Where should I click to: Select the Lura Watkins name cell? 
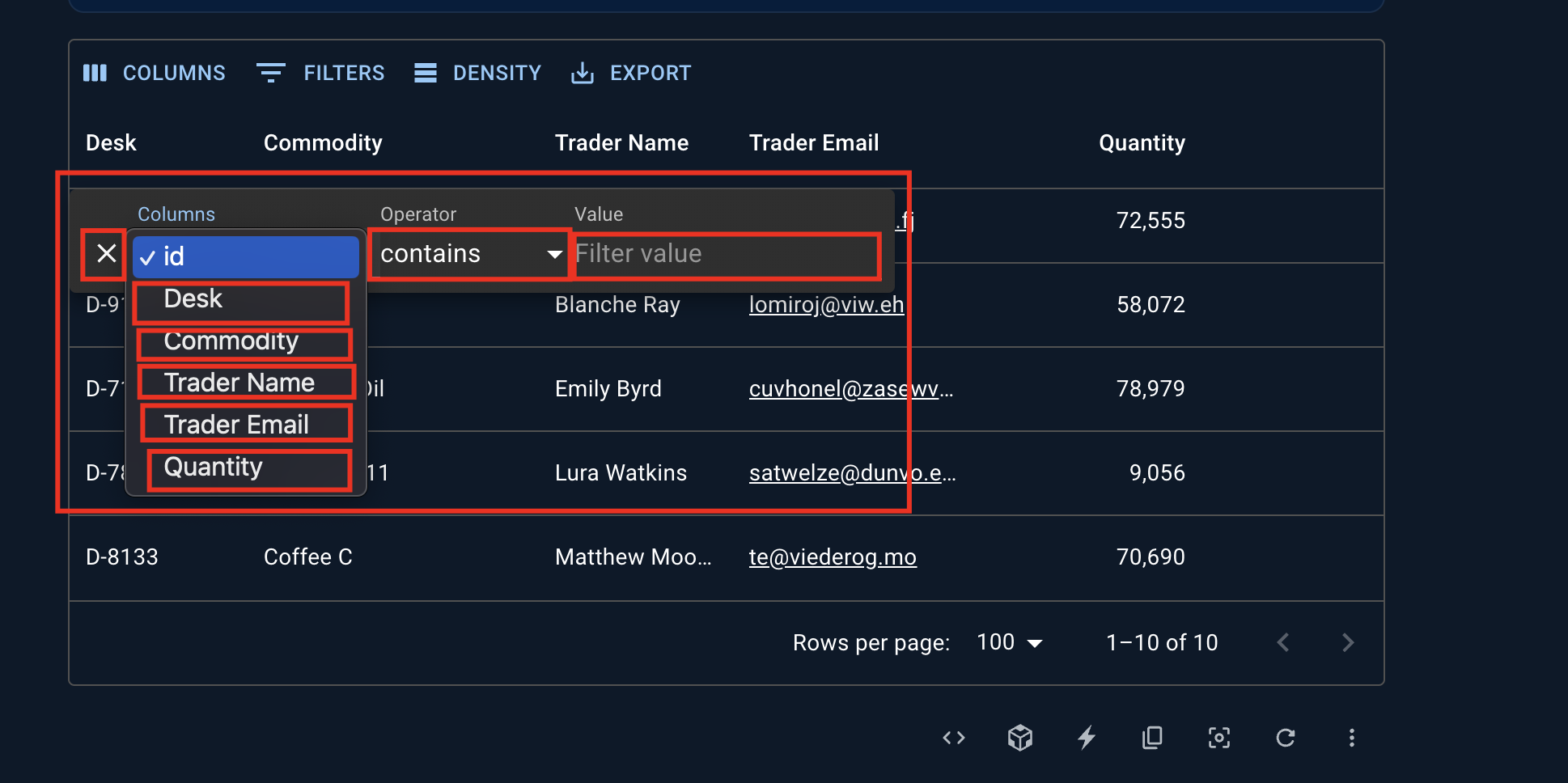[x=621, y=473]
